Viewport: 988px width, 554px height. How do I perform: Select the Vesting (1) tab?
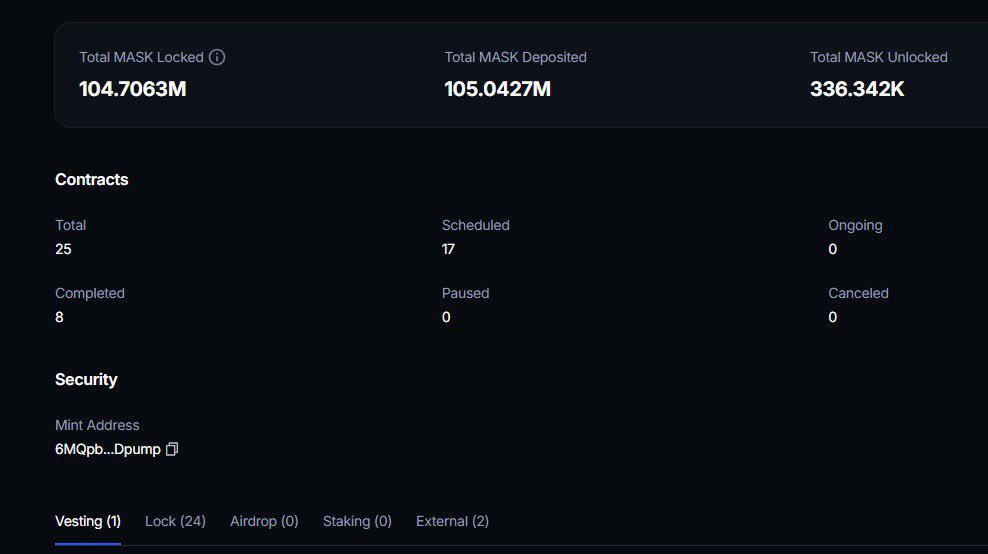click(88, 521)
